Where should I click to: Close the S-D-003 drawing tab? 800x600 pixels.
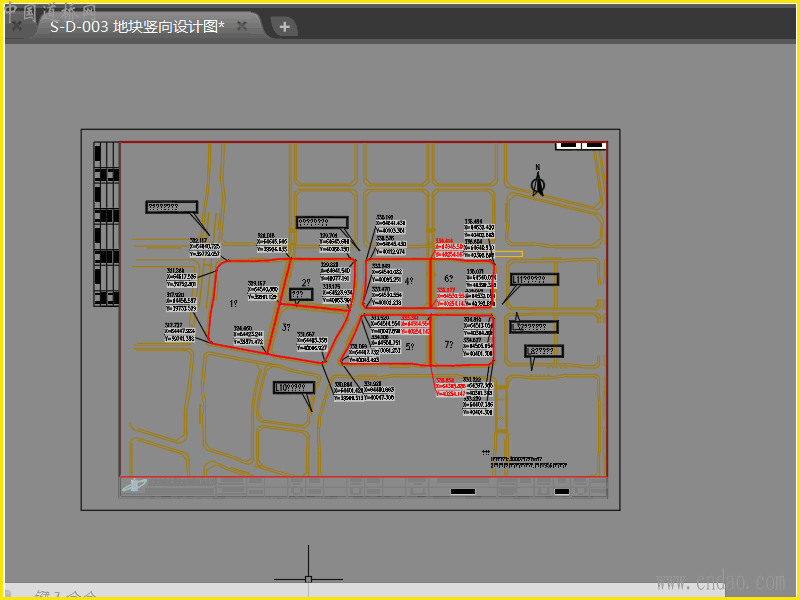tap(242, 26)
